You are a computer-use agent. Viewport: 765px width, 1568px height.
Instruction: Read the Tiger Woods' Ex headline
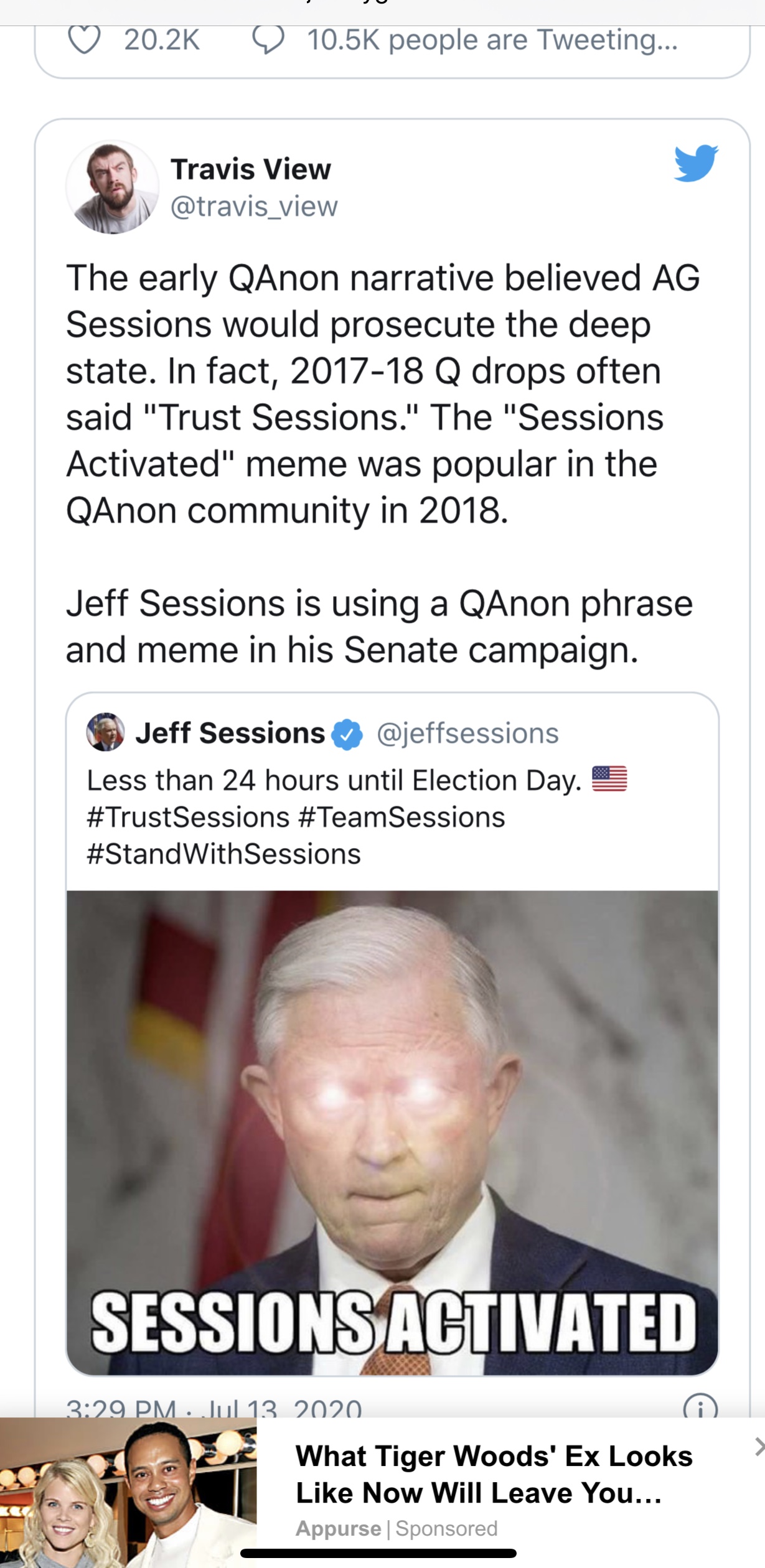pos(494,1474)
